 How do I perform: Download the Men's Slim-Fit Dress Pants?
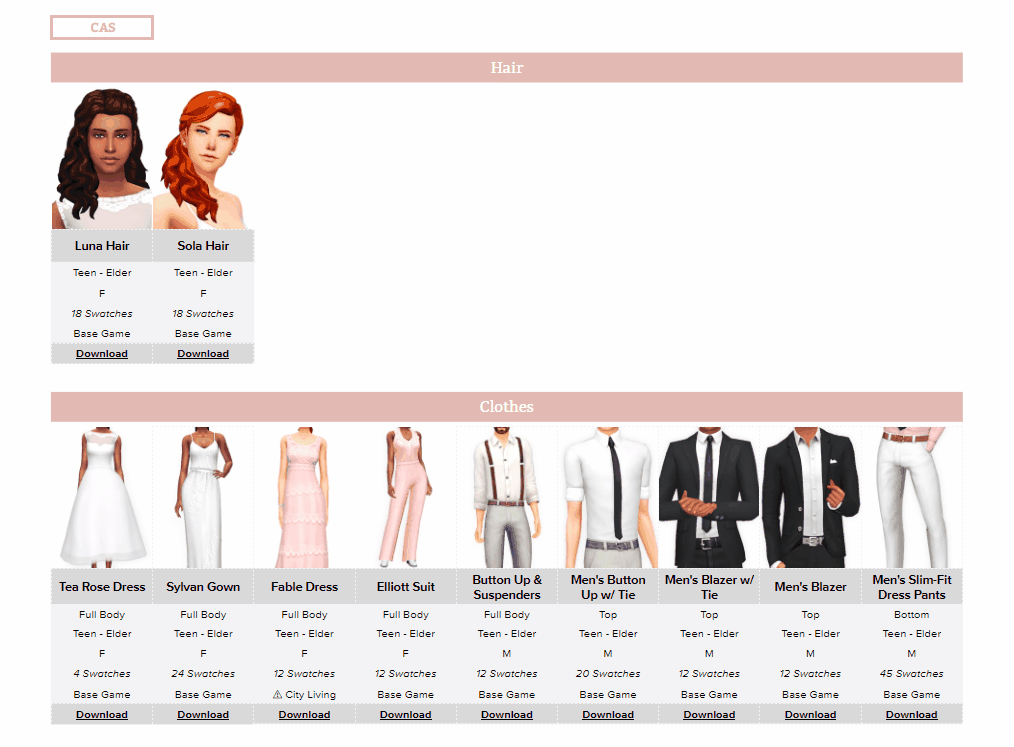(911, 715)
